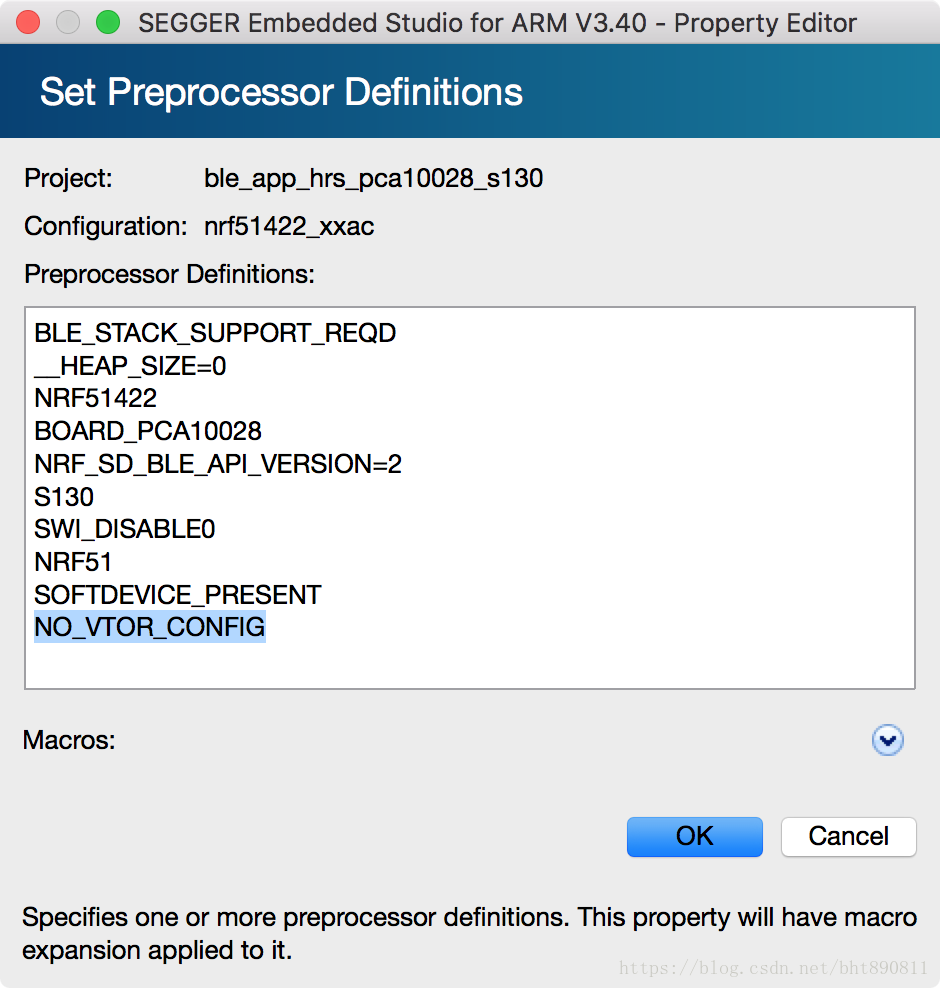This screenshot has width=940, height=988.
Task: Select the BOARD_PCA10028 definition line
Action: [147, 431]
